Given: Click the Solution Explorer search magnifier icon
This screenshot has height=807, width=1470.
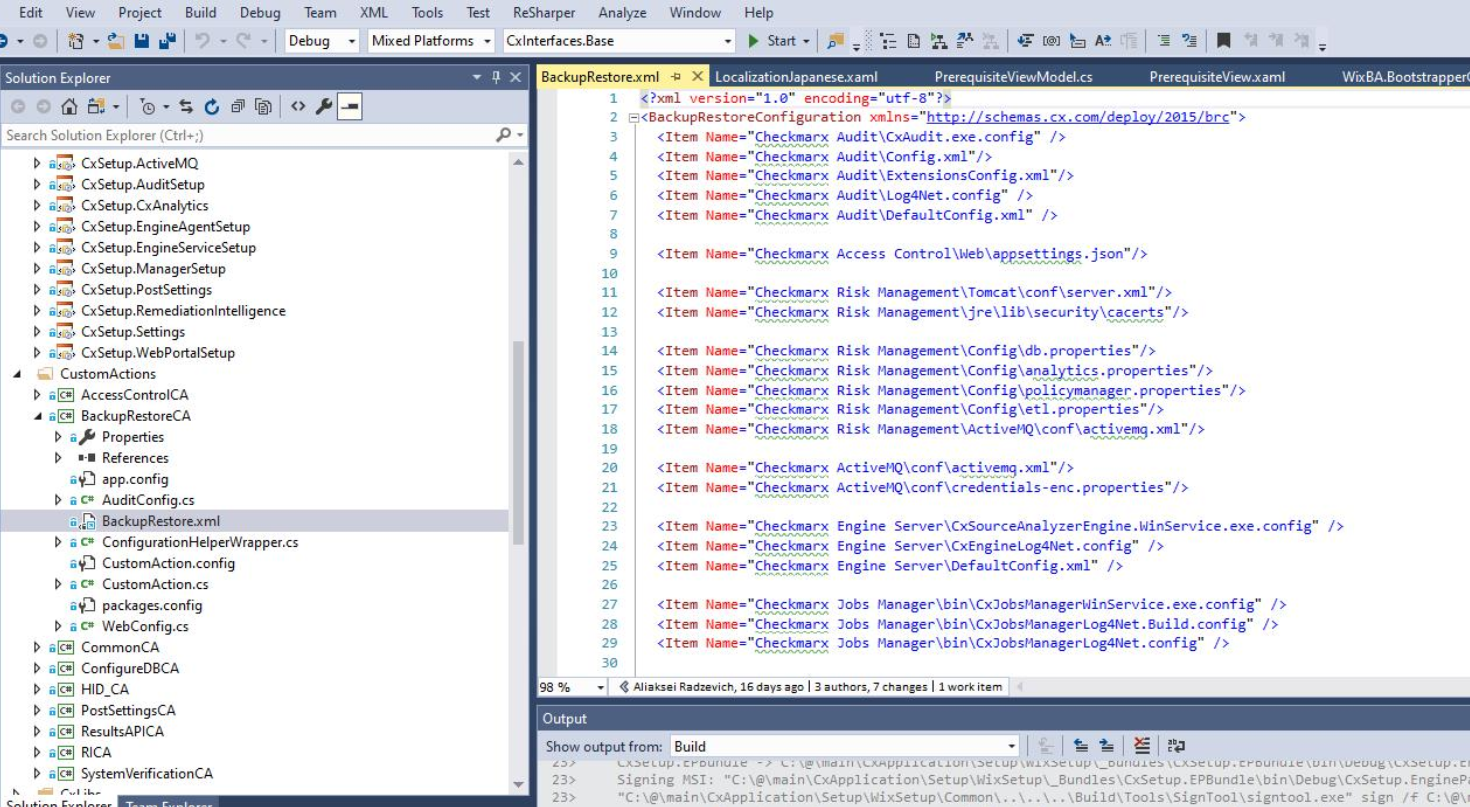Looking at the screenshot, I should [504, 135].
